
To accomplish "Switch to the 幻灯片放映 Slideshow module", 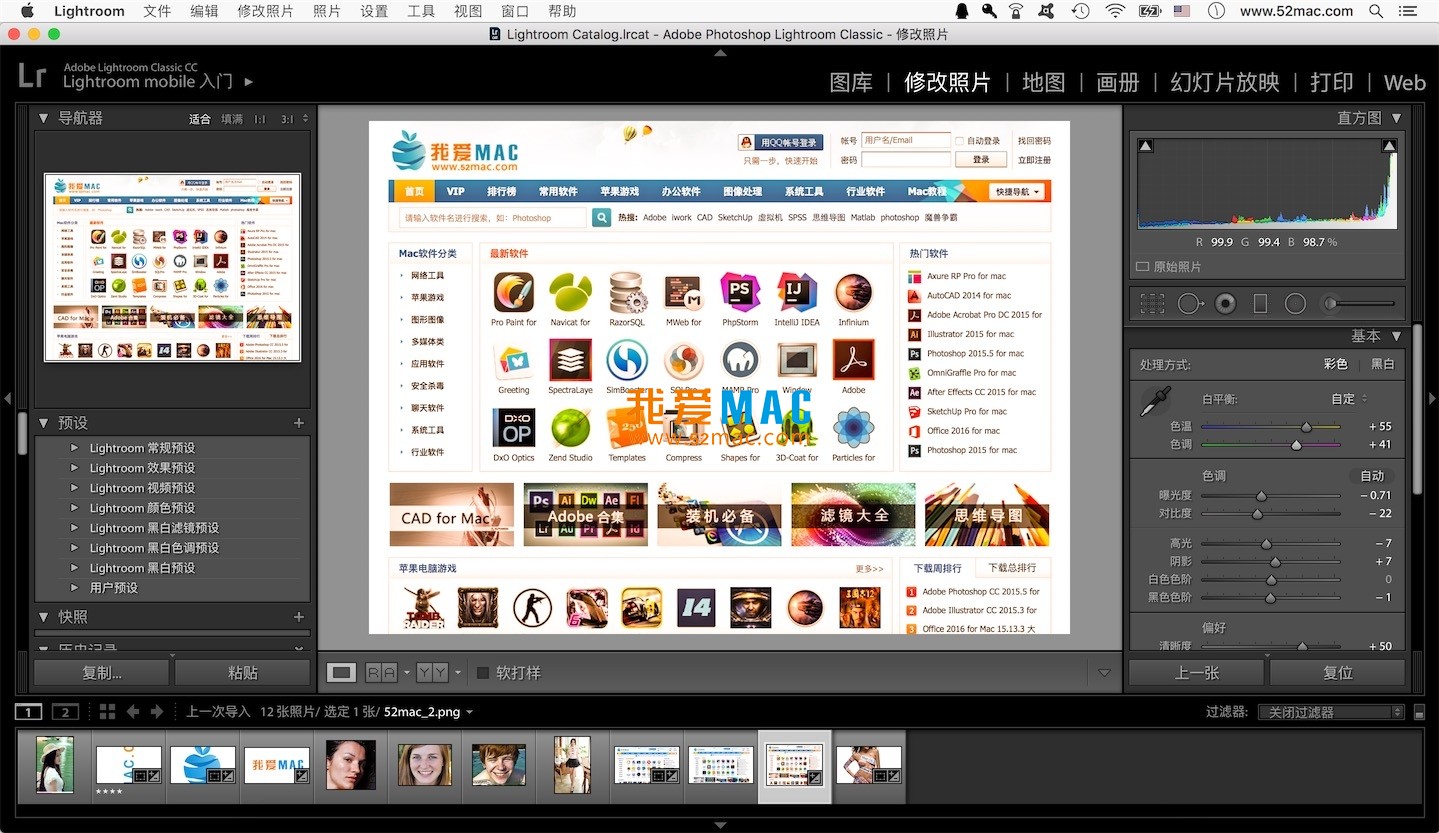I will (1225, 82).
